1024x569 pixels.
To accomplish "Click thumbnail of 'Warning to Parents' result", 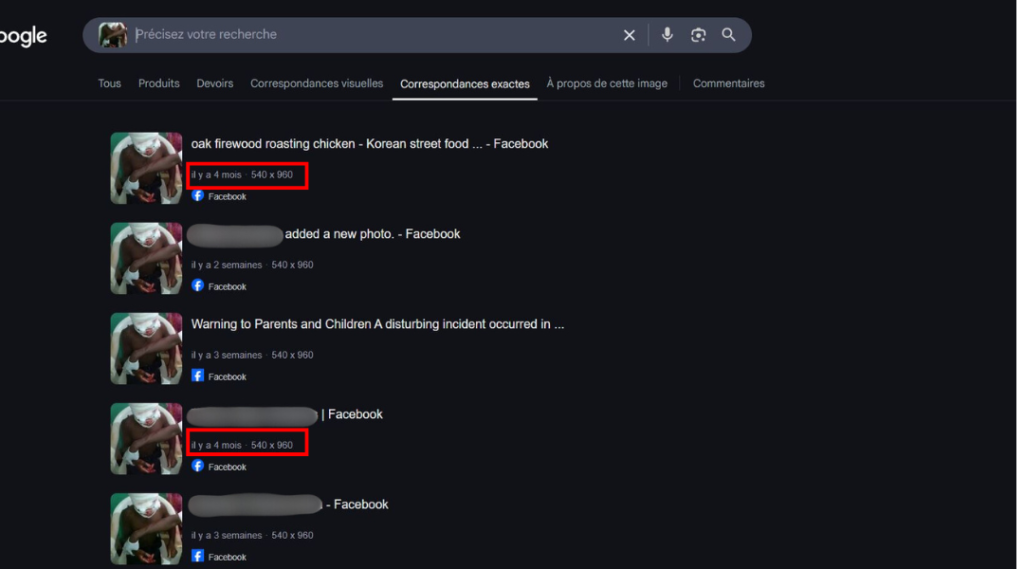I will (x=146, y=349).
